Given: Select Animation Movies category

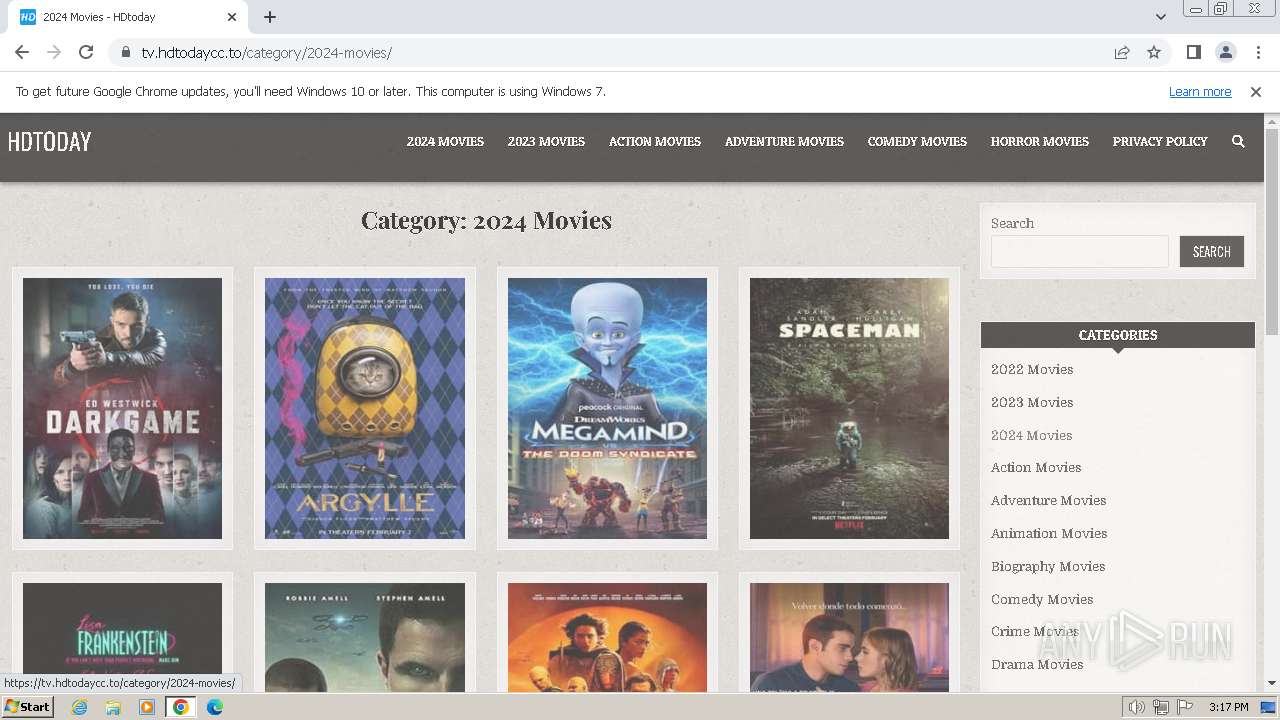Looking at the screenshot, I should pyautogui.click(x=1049, y=533).
